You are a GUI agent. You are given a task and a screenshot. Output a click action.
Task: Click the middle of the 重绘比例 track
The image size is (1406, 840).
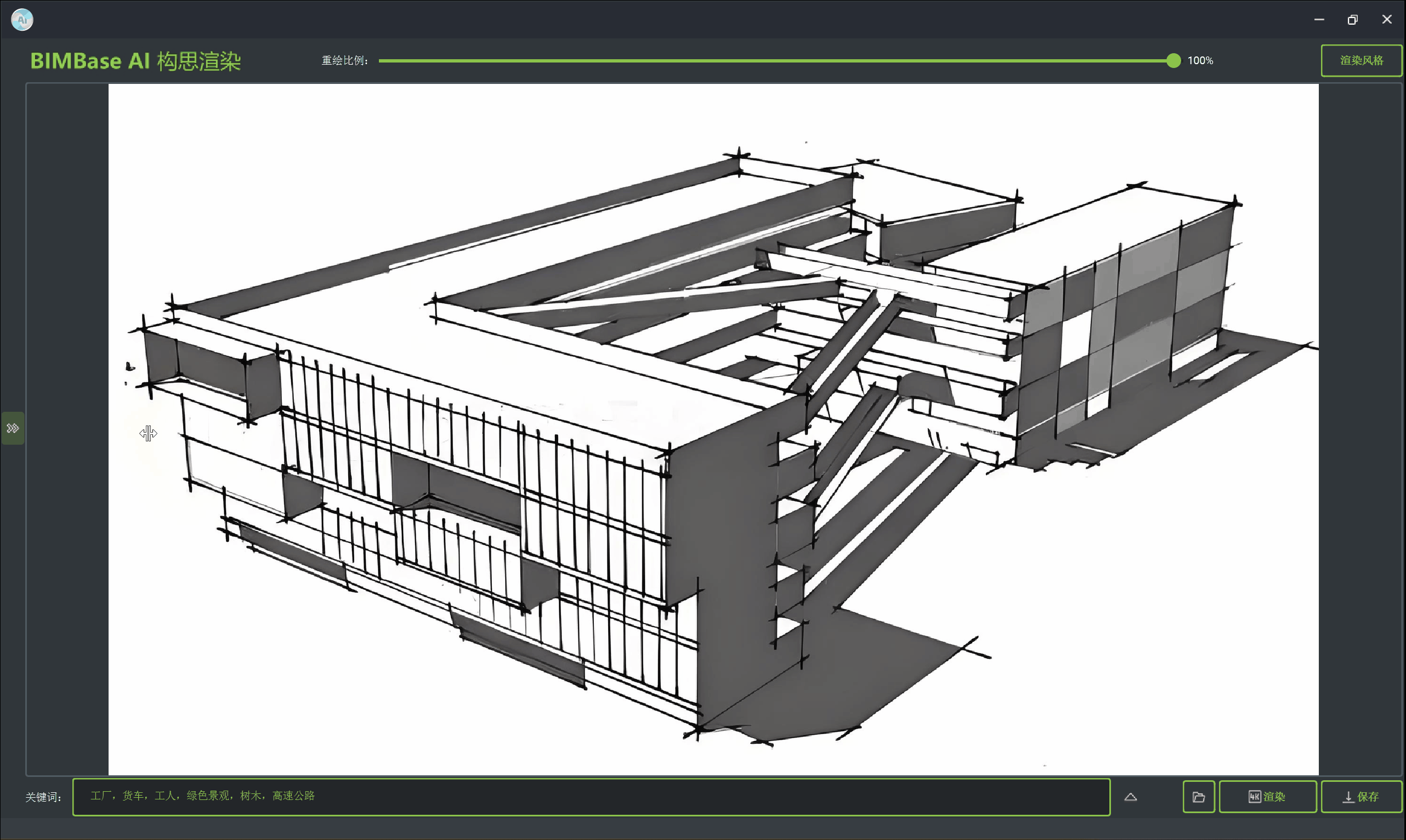(x=775, y=60)
